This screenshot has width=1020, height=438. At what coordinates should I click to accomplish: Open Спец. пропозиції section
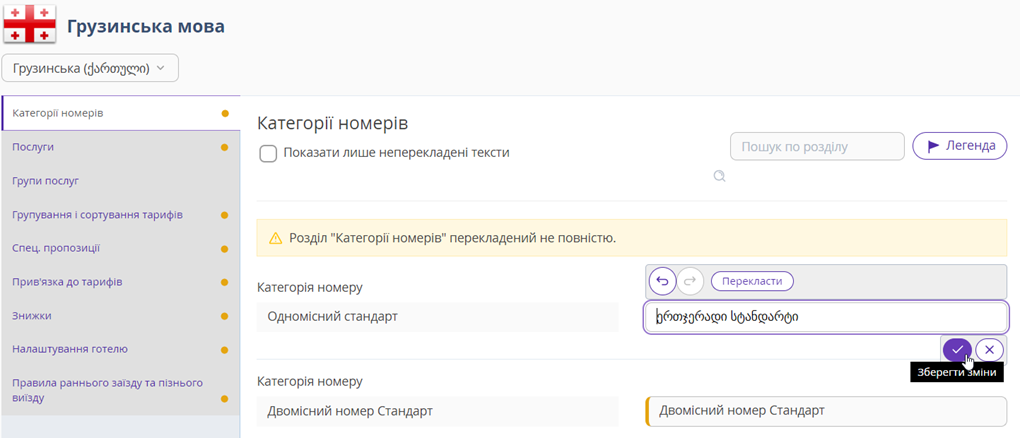[x=121, y=249]
